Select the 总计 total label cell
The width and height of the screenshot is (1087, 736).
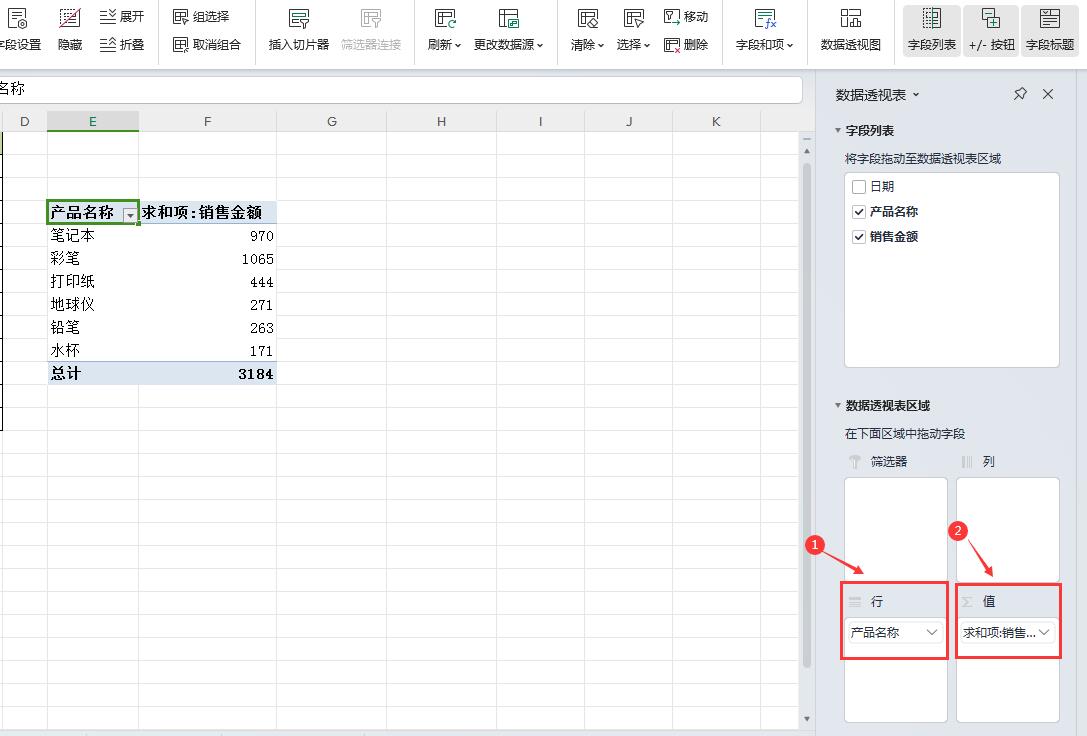(x=93, y=373)
